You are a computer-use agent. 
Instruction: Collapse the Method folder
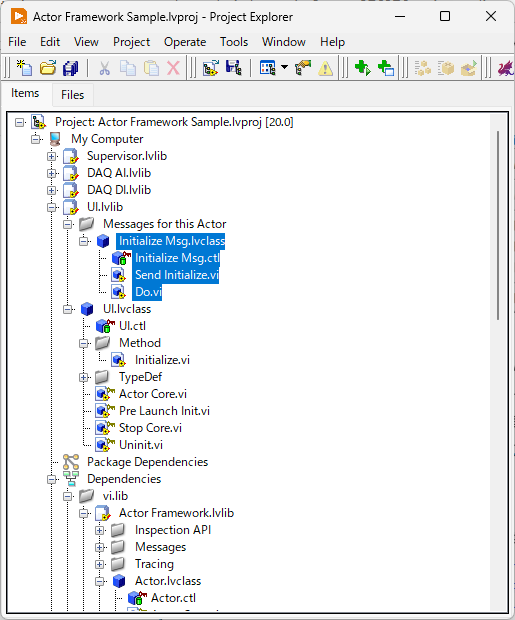pyautogui.click(x=83, y=343)
